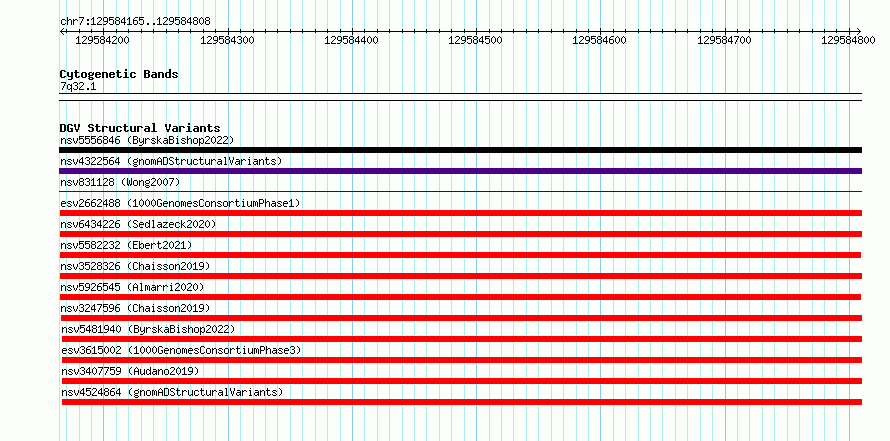Select the red bar under nsv5481940
The image size is (890, 441).
(x=462, y=339)
